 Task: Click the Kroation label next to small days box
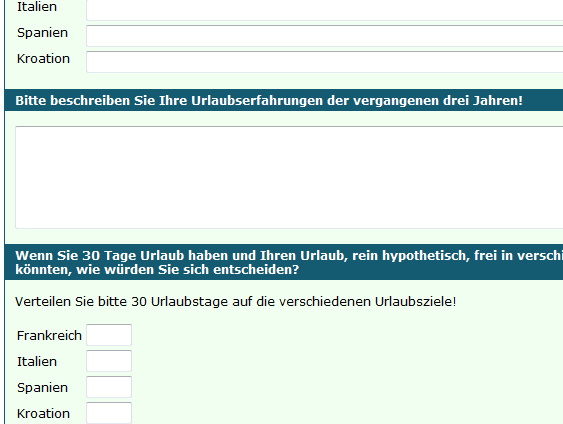pyautogui.click(x=43, y=414)
